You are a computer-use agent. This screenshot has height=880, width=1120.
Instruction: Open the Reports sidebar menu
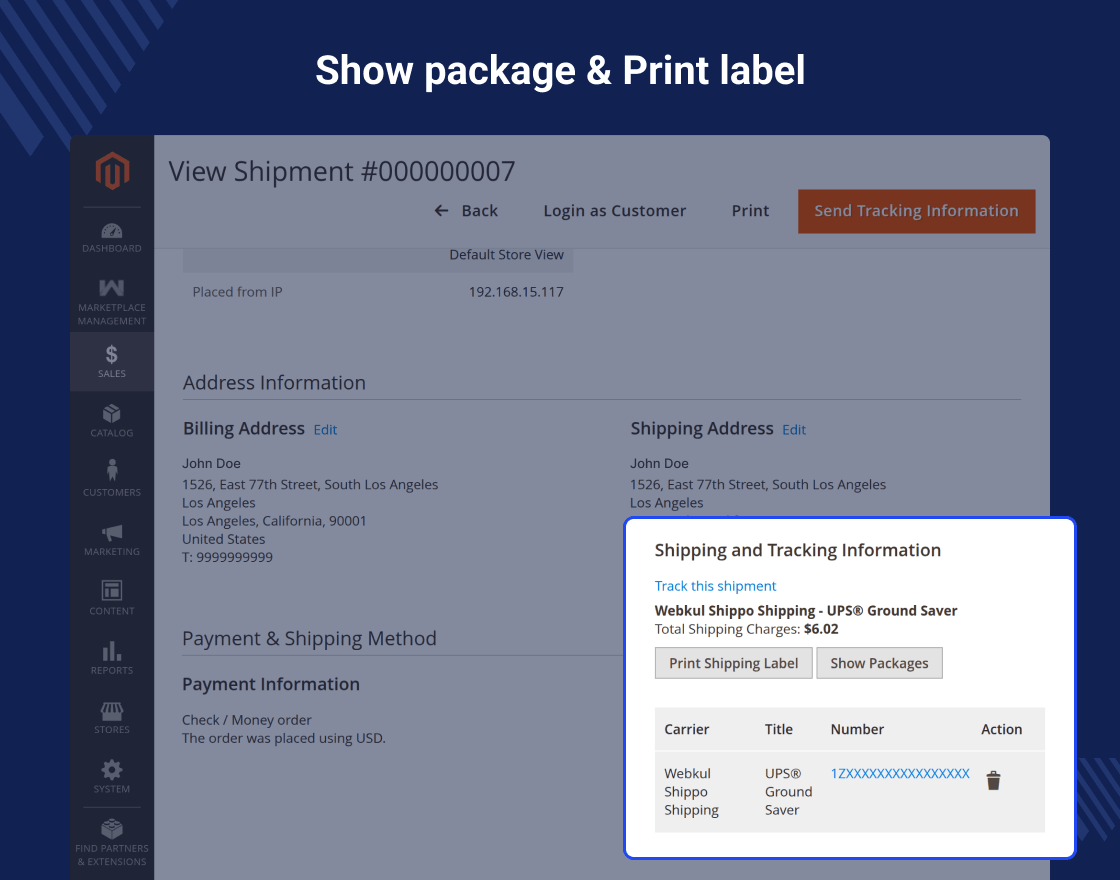[111, 658]
